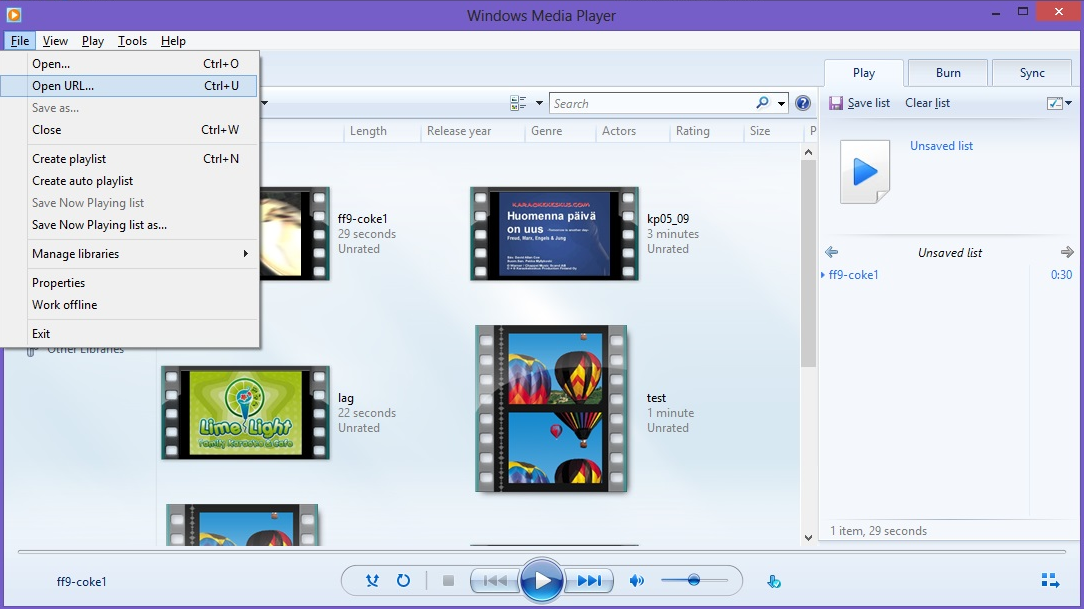The height and width of the screenshot is (609, 1084).
Task: Toggle repeat mode button
Action: (x=404, y=580)
